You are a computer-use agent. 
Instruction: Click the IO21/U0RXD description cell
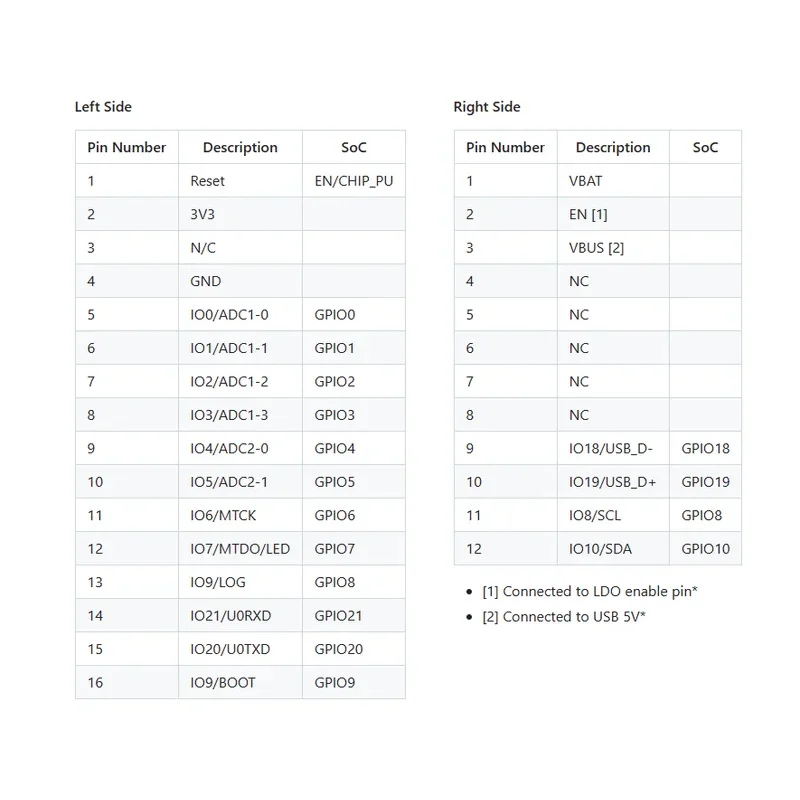tap(240, 615)
